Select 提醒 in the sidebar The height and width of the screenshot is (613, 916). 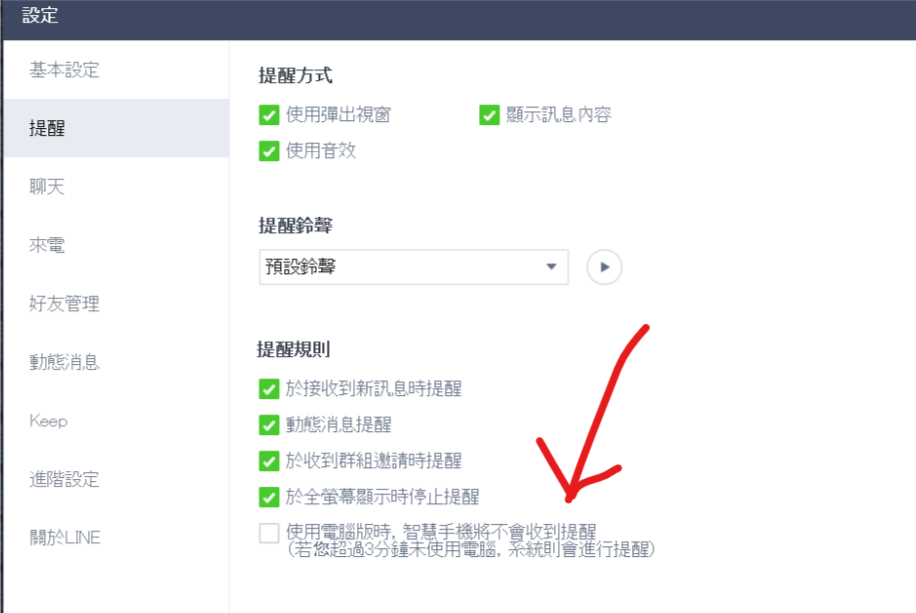[116, 128]
